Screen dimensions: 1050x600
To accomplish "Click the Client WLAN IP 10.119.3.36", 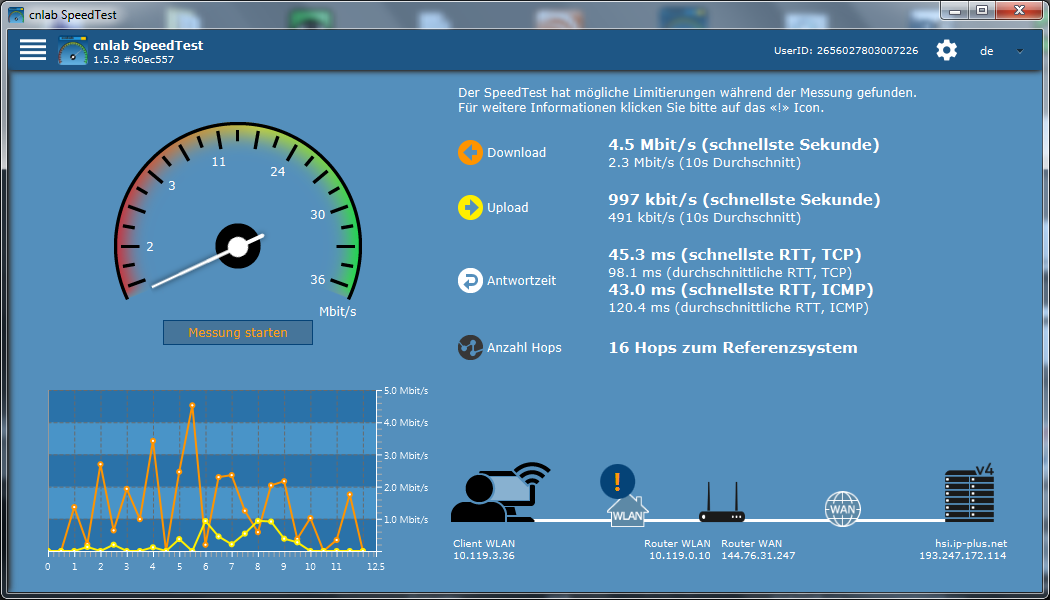I will (x=484, y=556).
